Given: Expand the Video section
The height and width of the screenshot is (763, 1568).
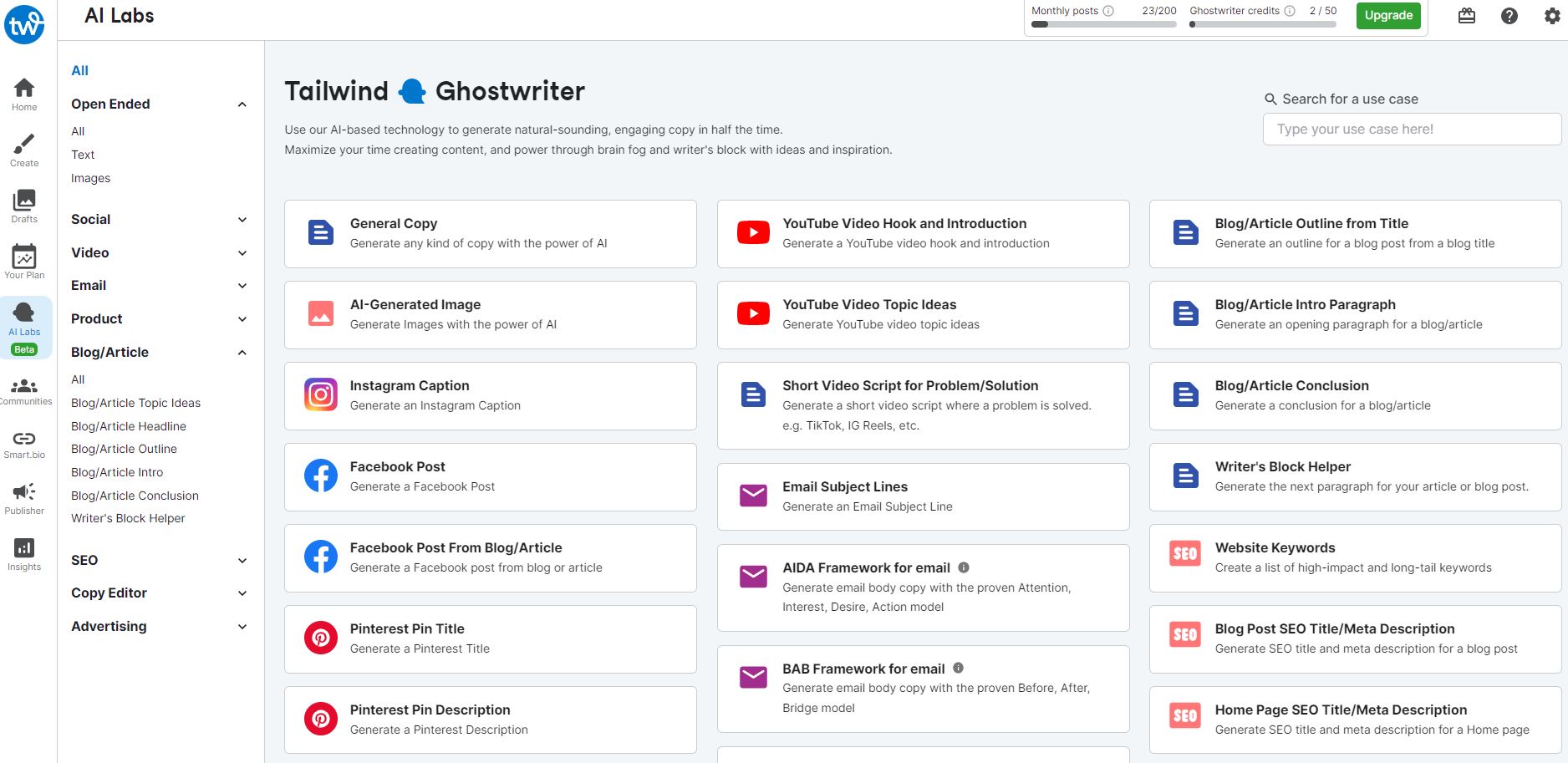Looking at the screenshot, I should tap(242, 253).
